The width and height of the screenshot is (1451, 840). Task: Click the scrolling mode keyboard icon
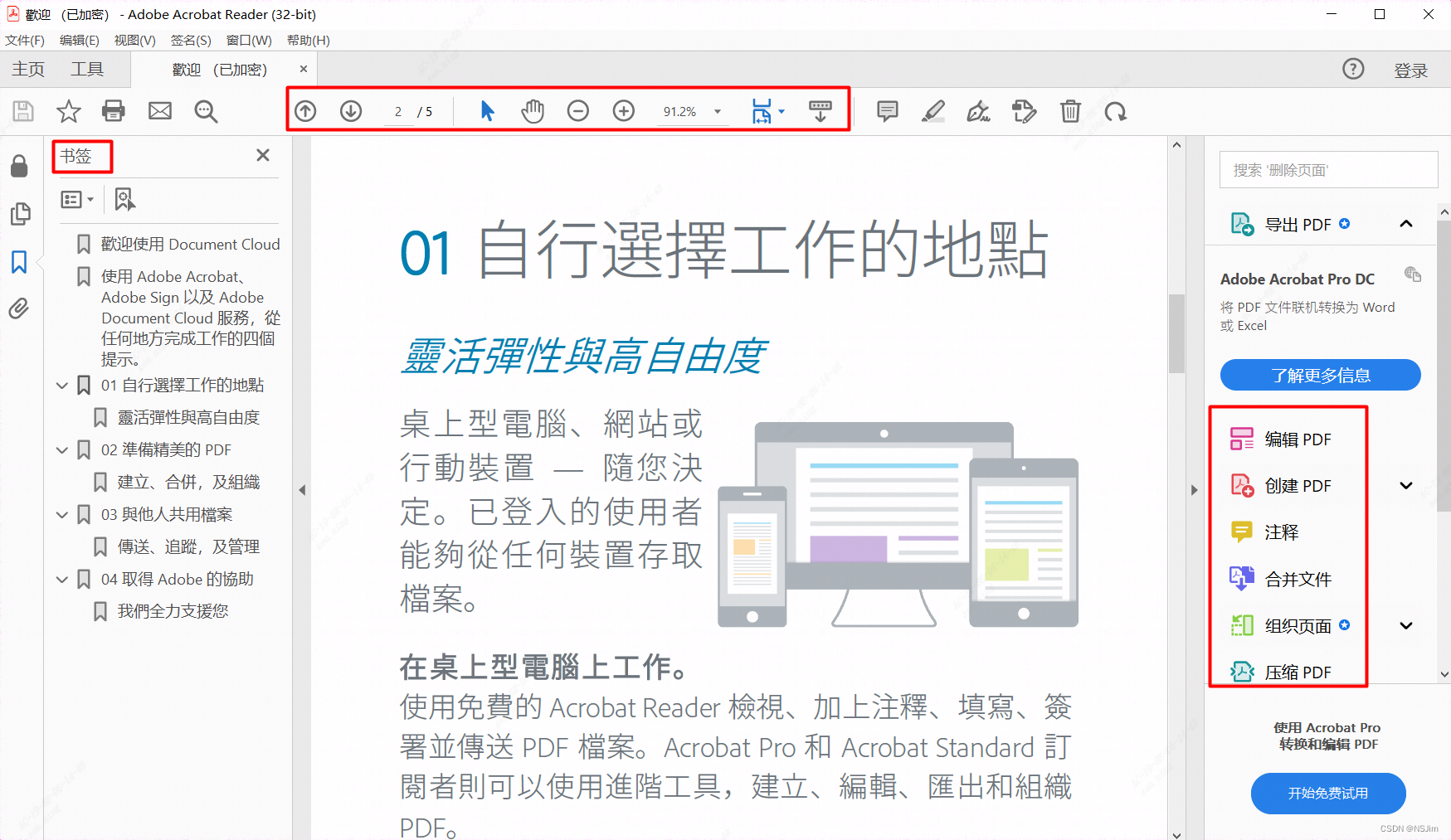[x=820, y=111]
